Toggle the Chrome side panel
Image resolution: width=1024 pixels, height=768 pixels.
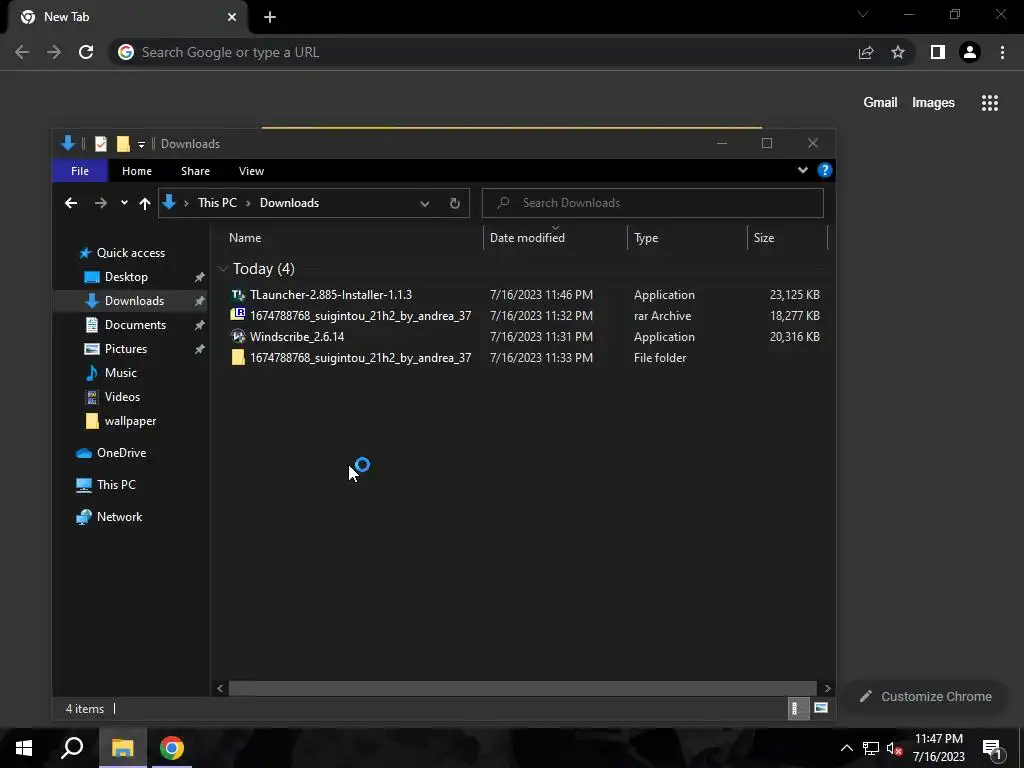pos(938,52)
